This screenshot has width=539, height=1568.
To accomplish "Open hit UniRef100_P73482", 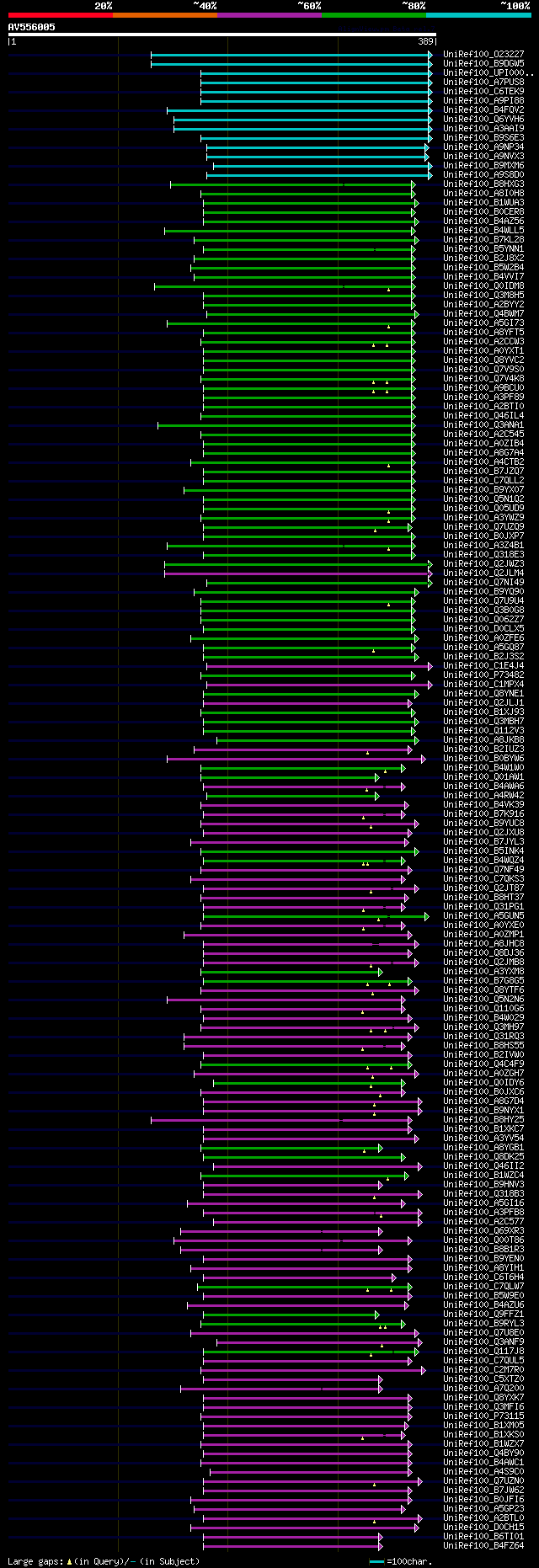I will (x=483, y=675).
